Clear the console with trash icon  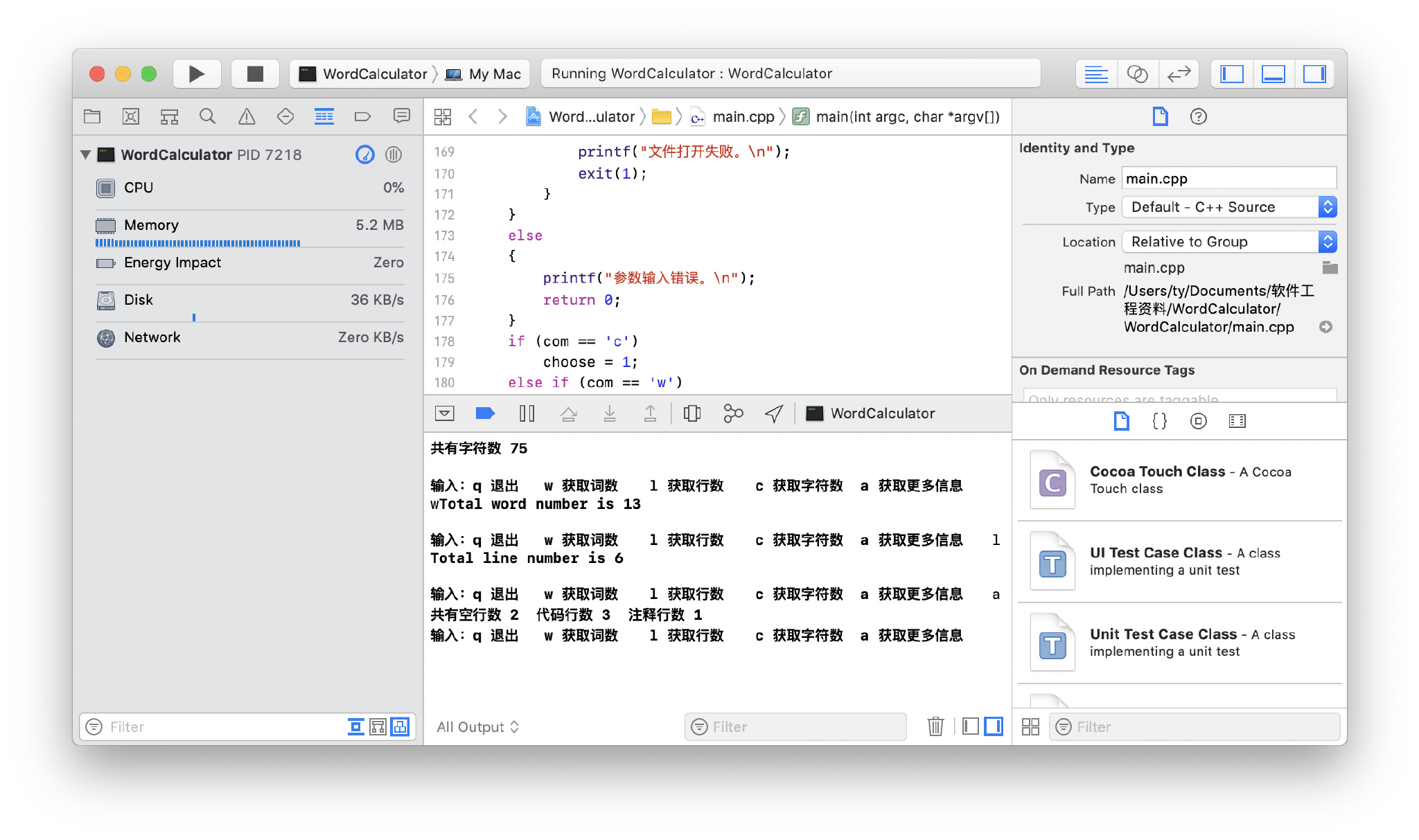click(935, 726)
